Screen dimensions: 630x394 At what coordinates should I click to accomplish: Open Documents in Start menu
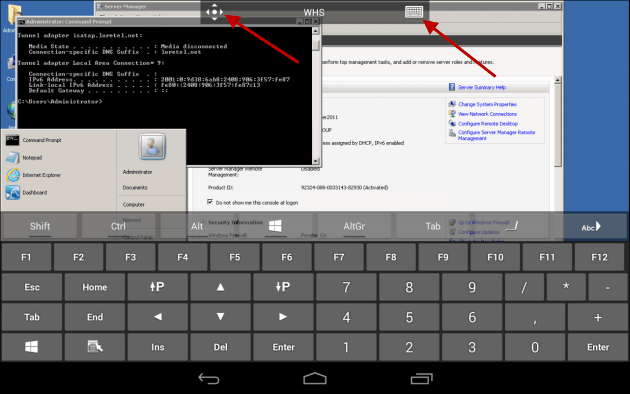[135, 188]
